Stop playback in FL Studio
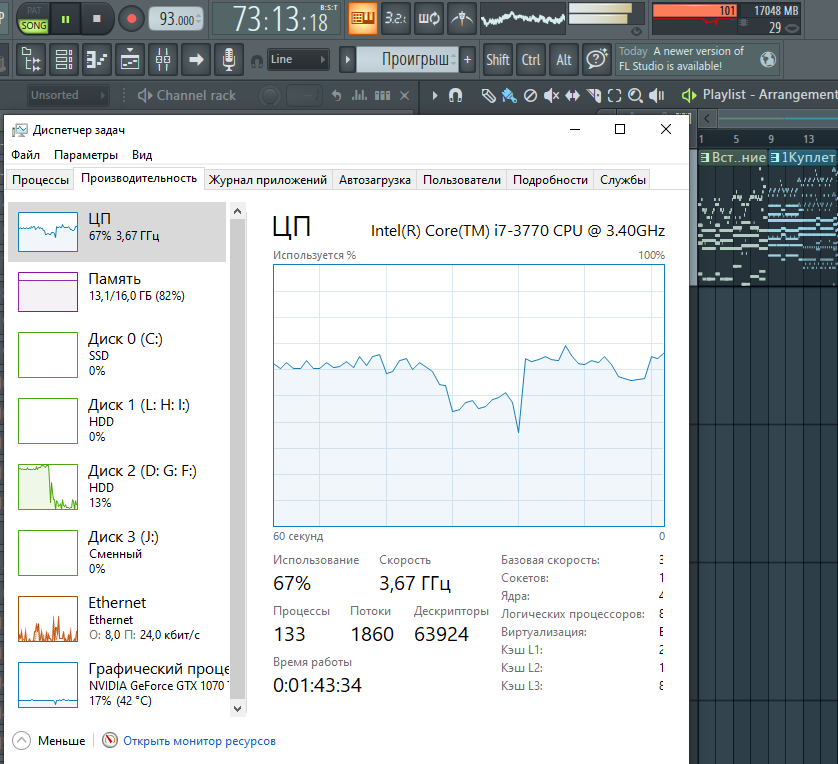The image size is (838, 764). pos(97,19)
